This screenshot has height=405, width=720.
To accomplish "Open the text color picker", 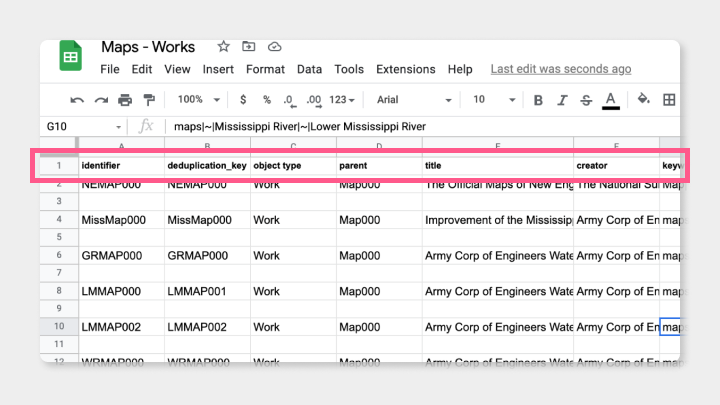I will pos(611,101).
